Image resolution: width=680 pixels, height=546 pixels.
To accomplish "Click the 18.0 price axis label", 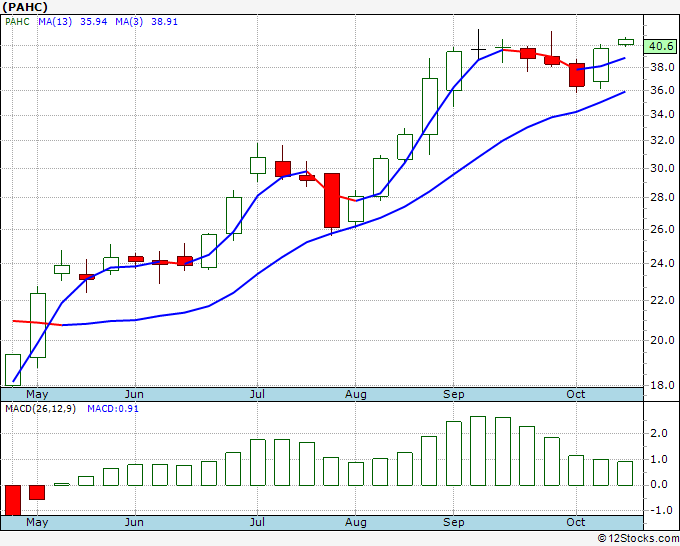I will click(662, 385).
